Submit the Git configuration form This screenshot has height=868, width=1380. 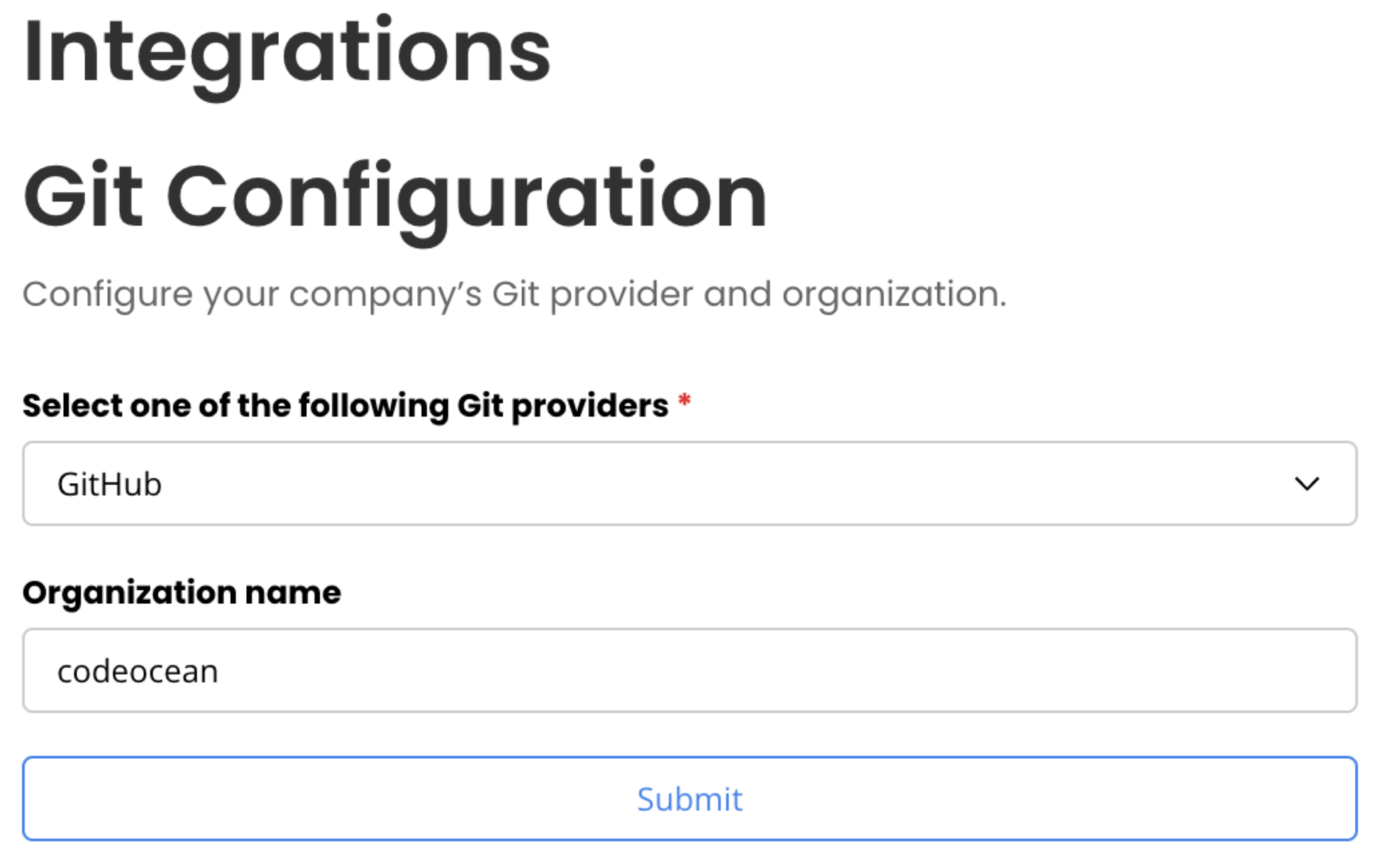[689, 799]
